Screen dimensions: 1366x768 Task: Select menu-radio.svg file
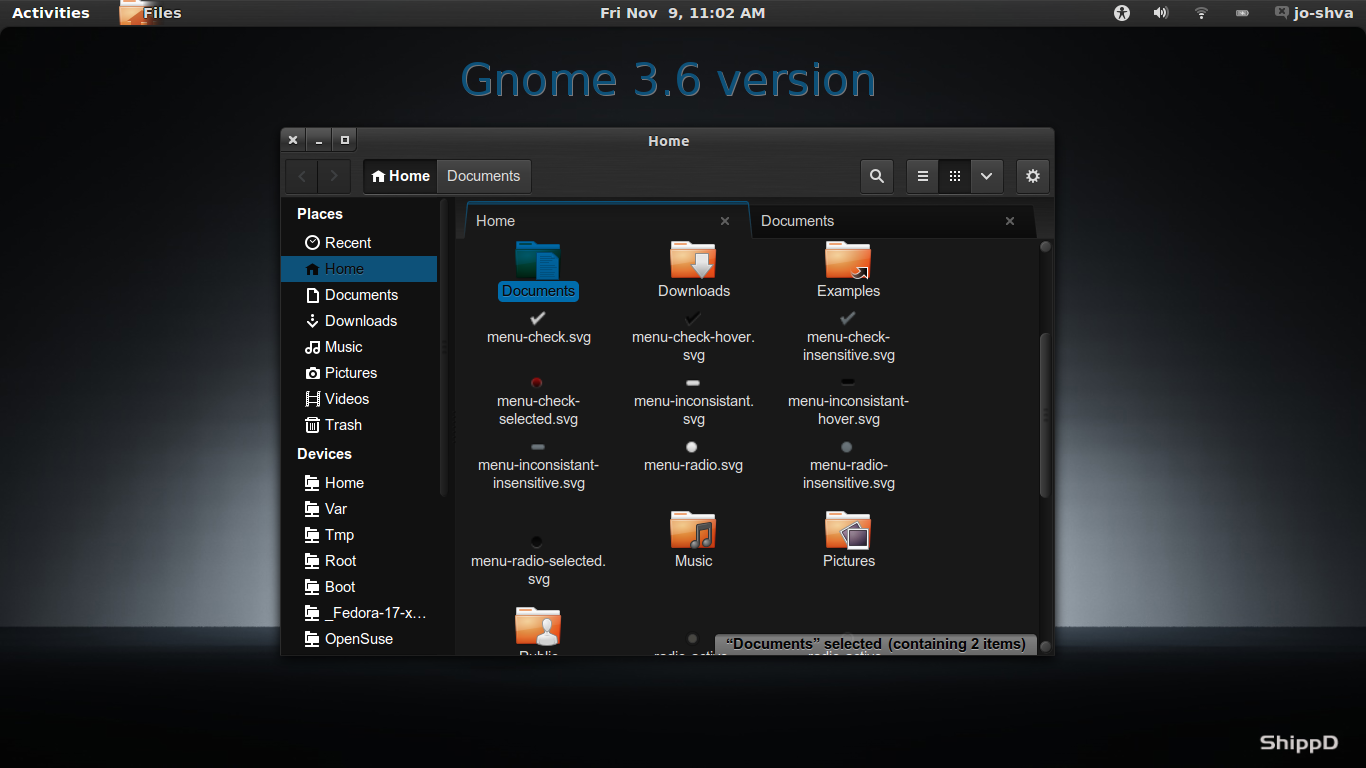pyautogui.click(x=693, y=456)
